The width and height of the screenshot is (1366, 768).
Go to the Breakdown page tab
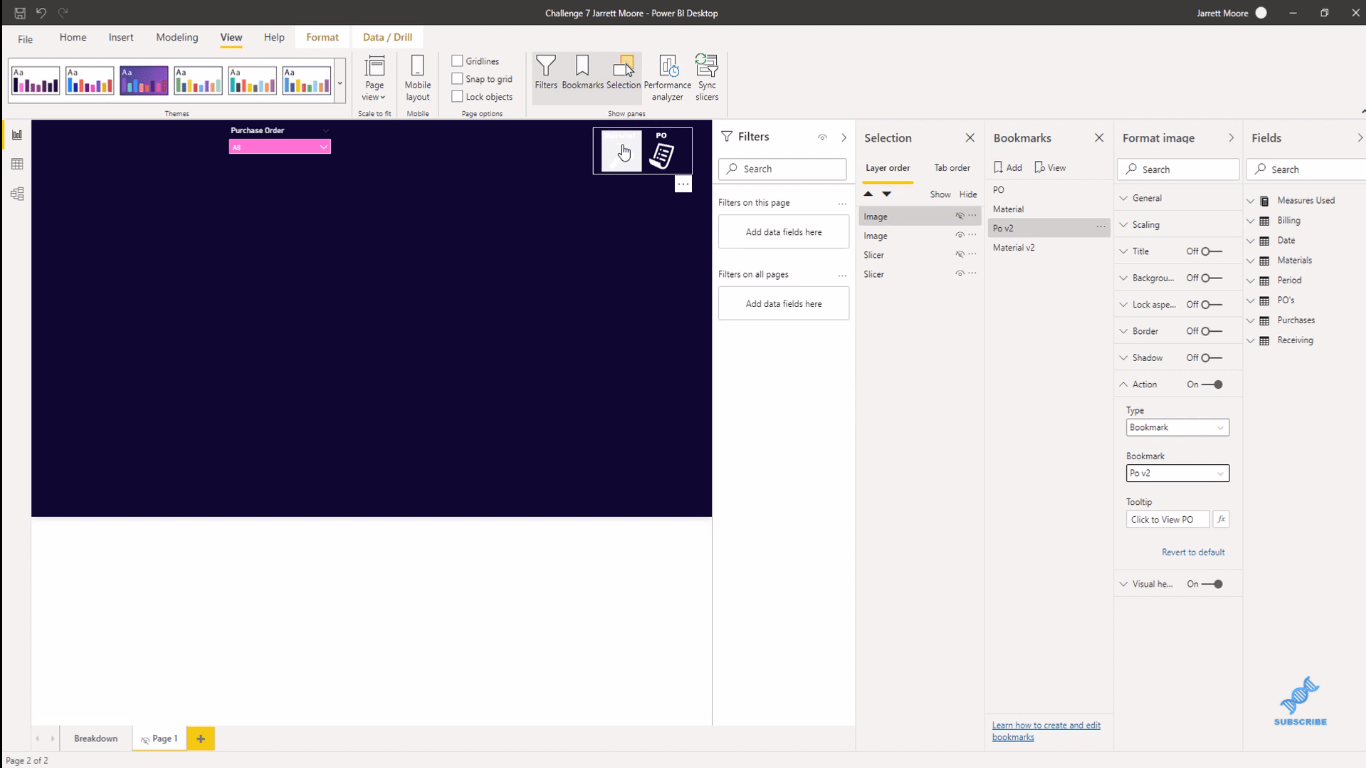coord(96,739)
